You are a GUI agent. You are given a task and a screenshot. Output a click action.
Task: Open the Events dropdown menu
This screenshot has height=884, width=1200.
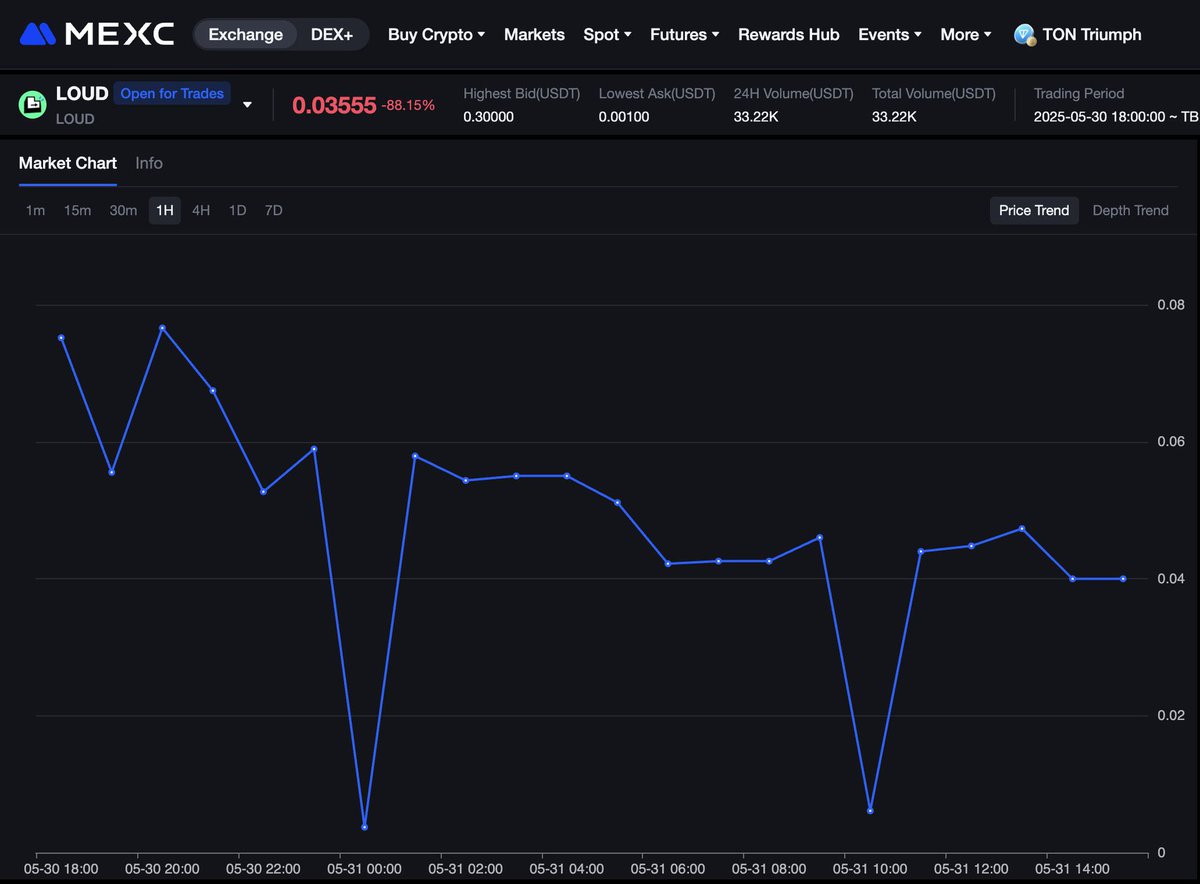click(x=889, y=34)
